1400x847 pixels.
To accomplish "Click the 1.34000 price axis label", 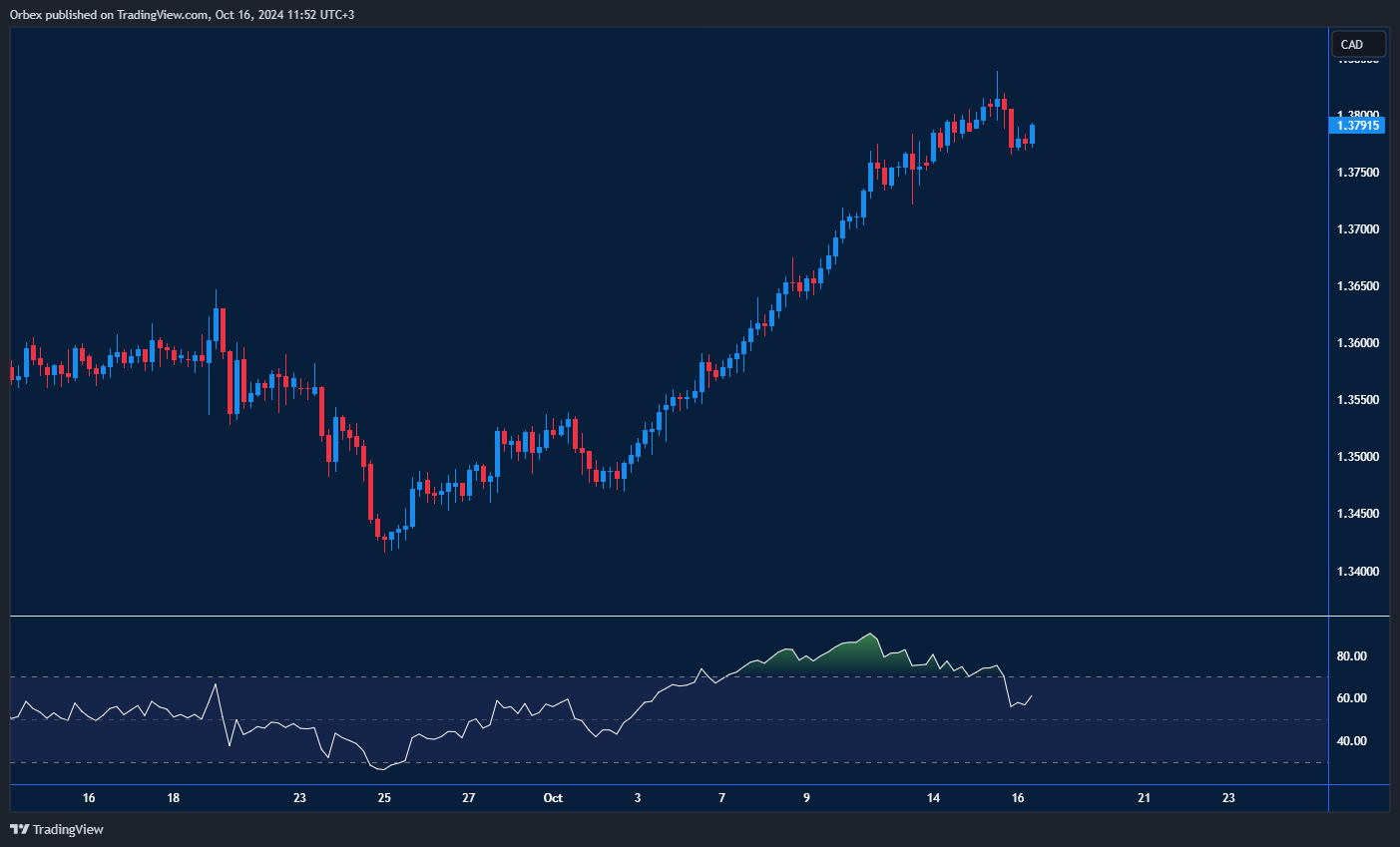I will click(1357, 572).
